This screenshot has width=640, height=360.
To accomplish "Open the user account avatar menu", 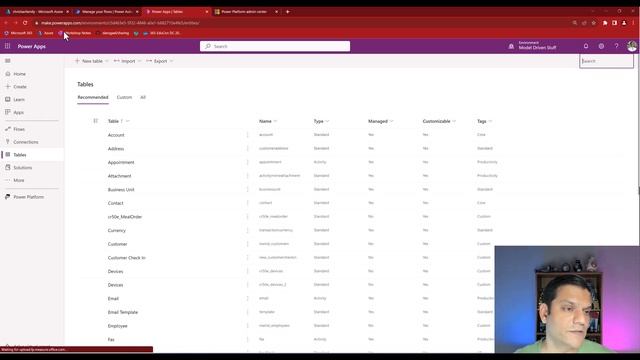I will point(632,46).
